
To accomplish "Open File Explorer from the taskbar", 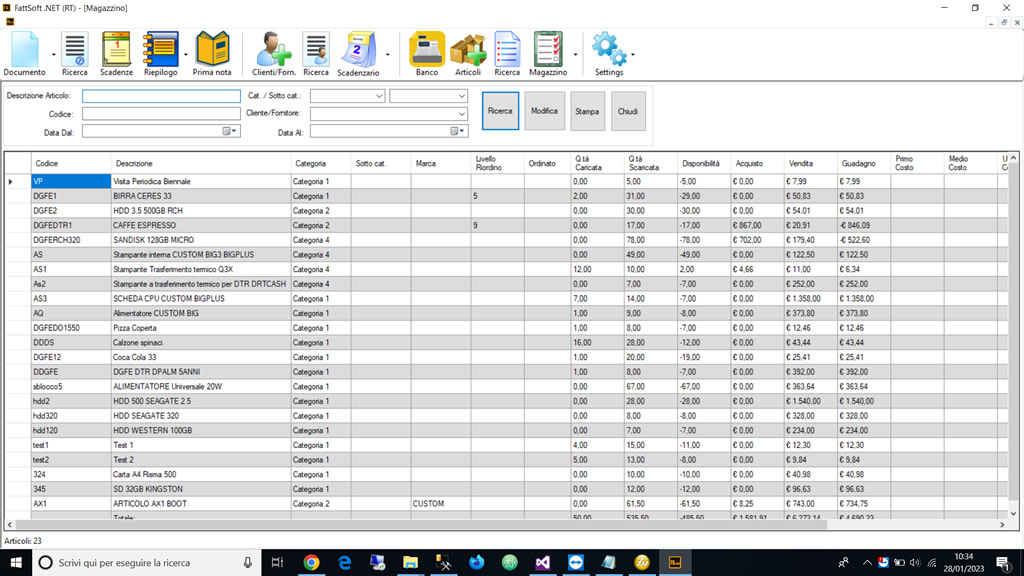I will pyautogui.click(x=410, y=562).
